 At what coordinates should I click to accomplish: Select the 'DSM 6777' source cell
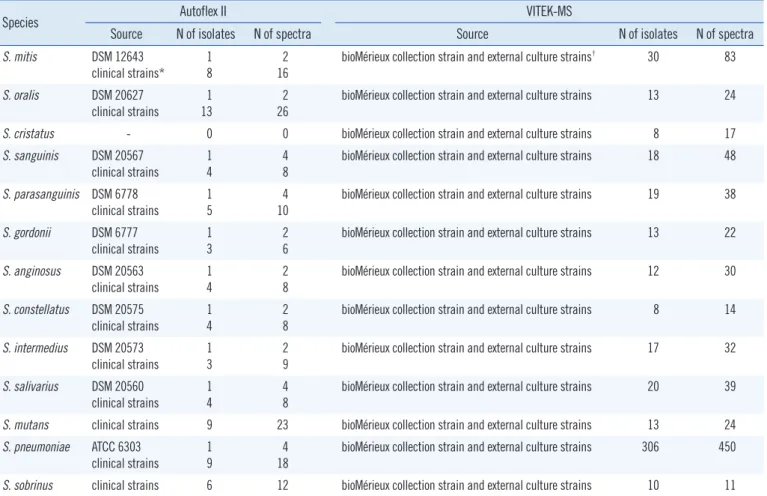[x=114, y=232]
